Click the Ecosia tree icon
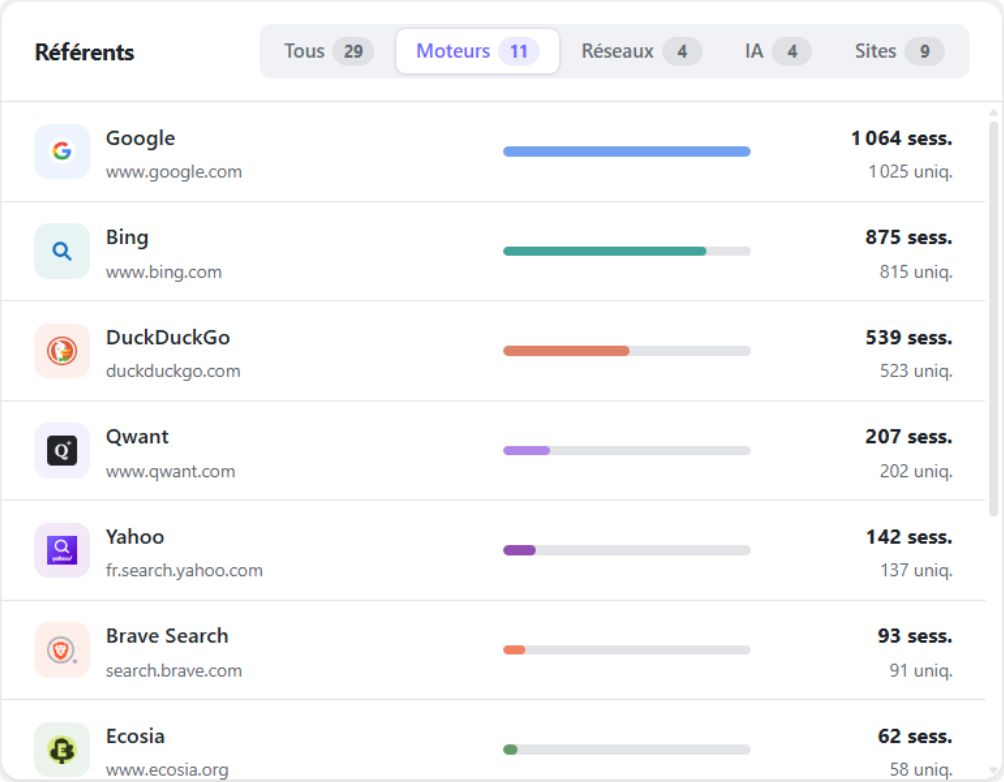 click(62, 749)
